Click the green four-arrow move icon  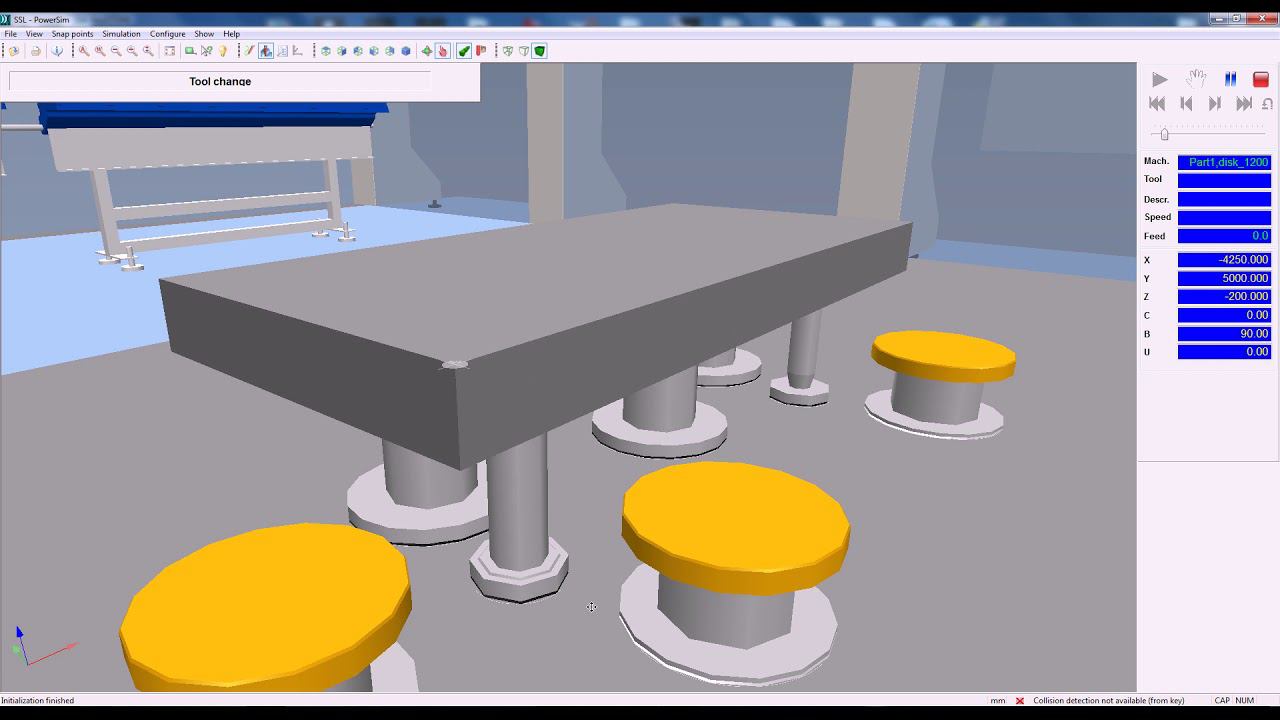pyautogui.click(x=427, y=51)
